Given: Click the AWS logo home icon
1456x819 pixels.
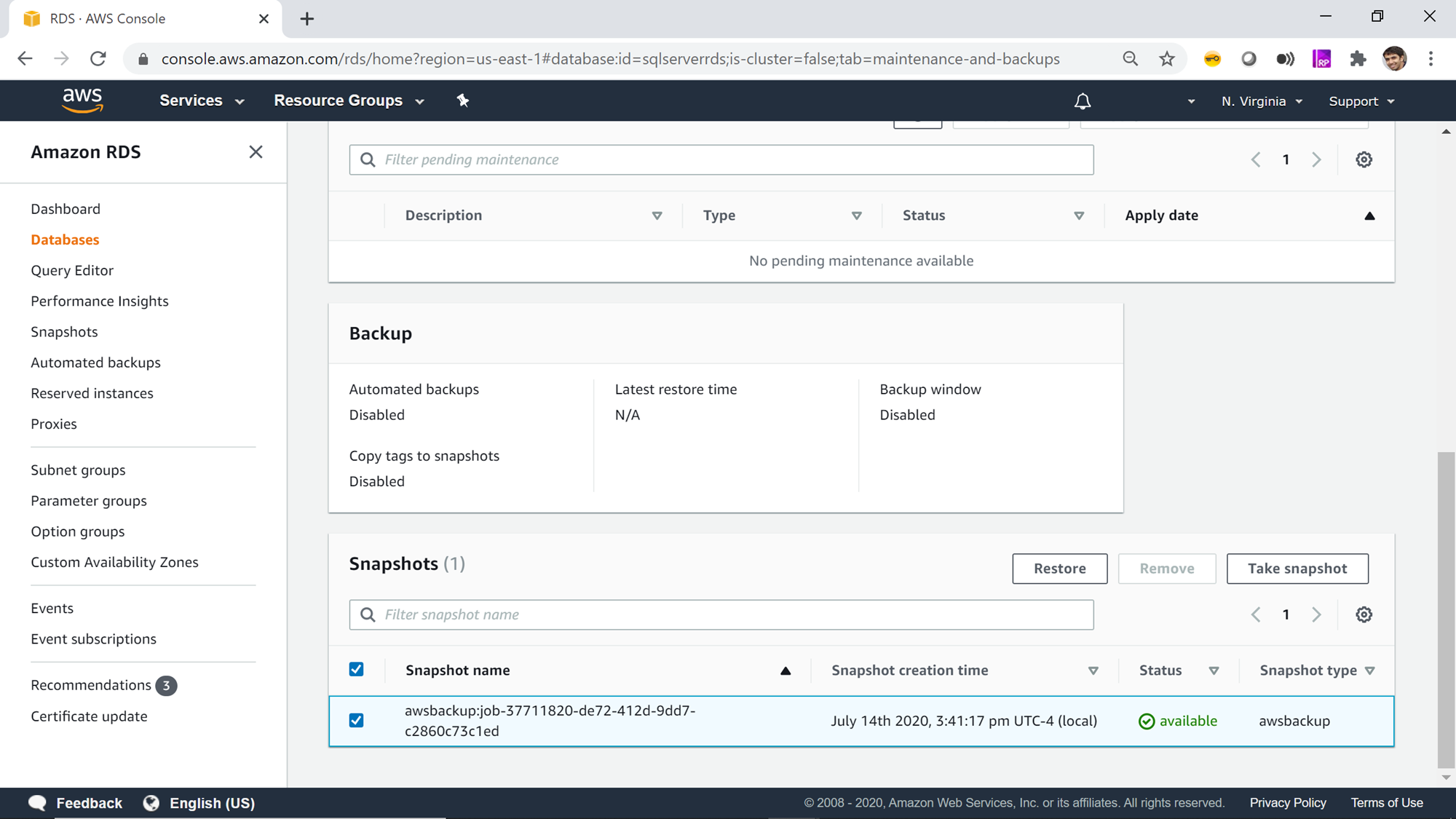Looking at the screenshot, I should point(82,100).
